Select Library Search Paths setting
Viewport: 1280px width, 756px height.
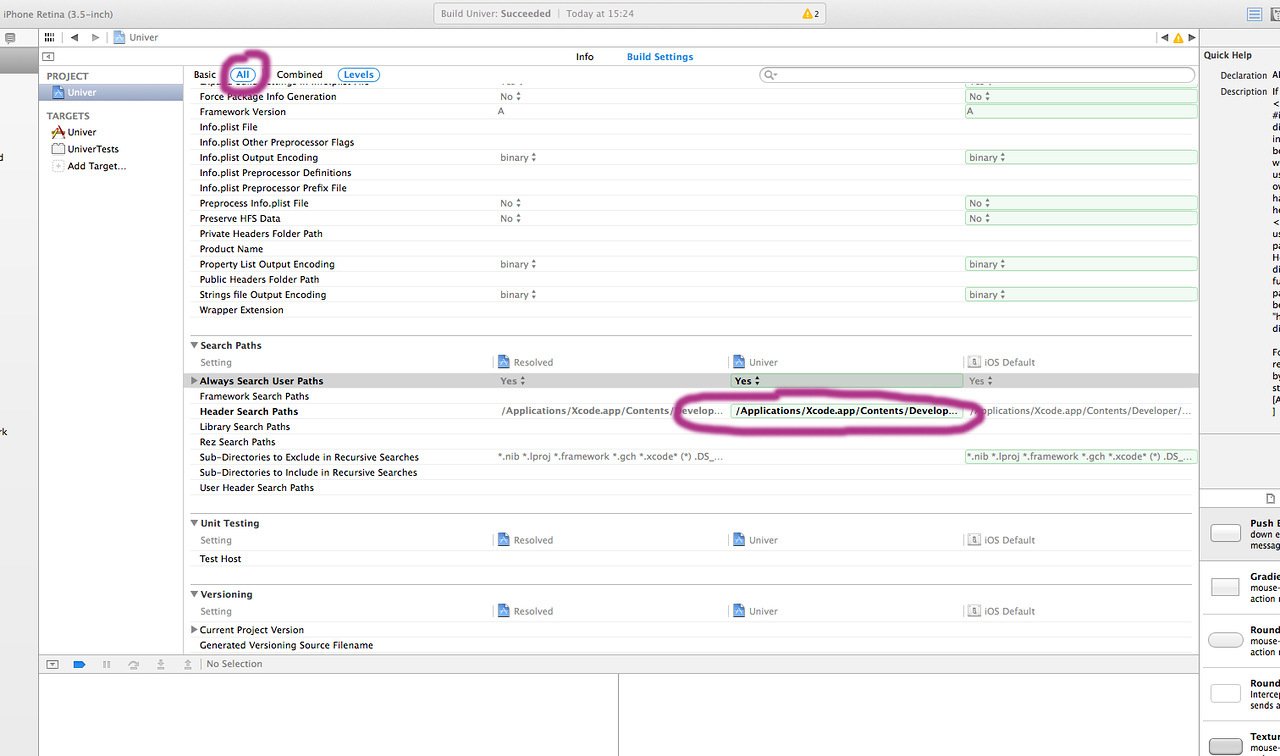tap(245, 427)
